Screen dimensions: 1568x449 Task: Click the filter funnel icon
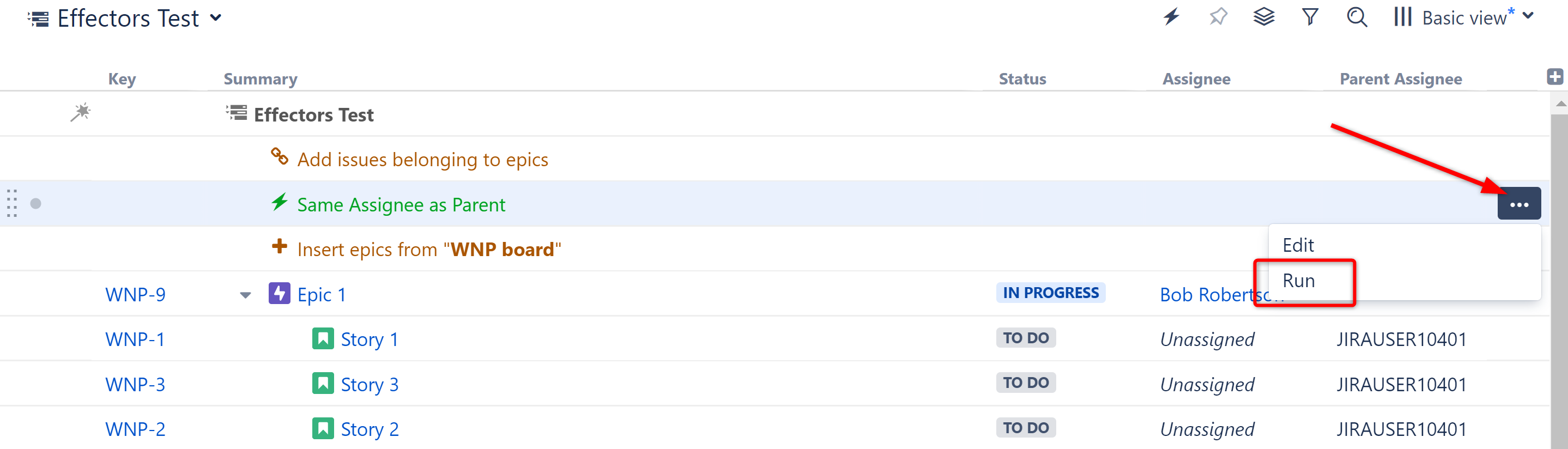point(1310,17)
